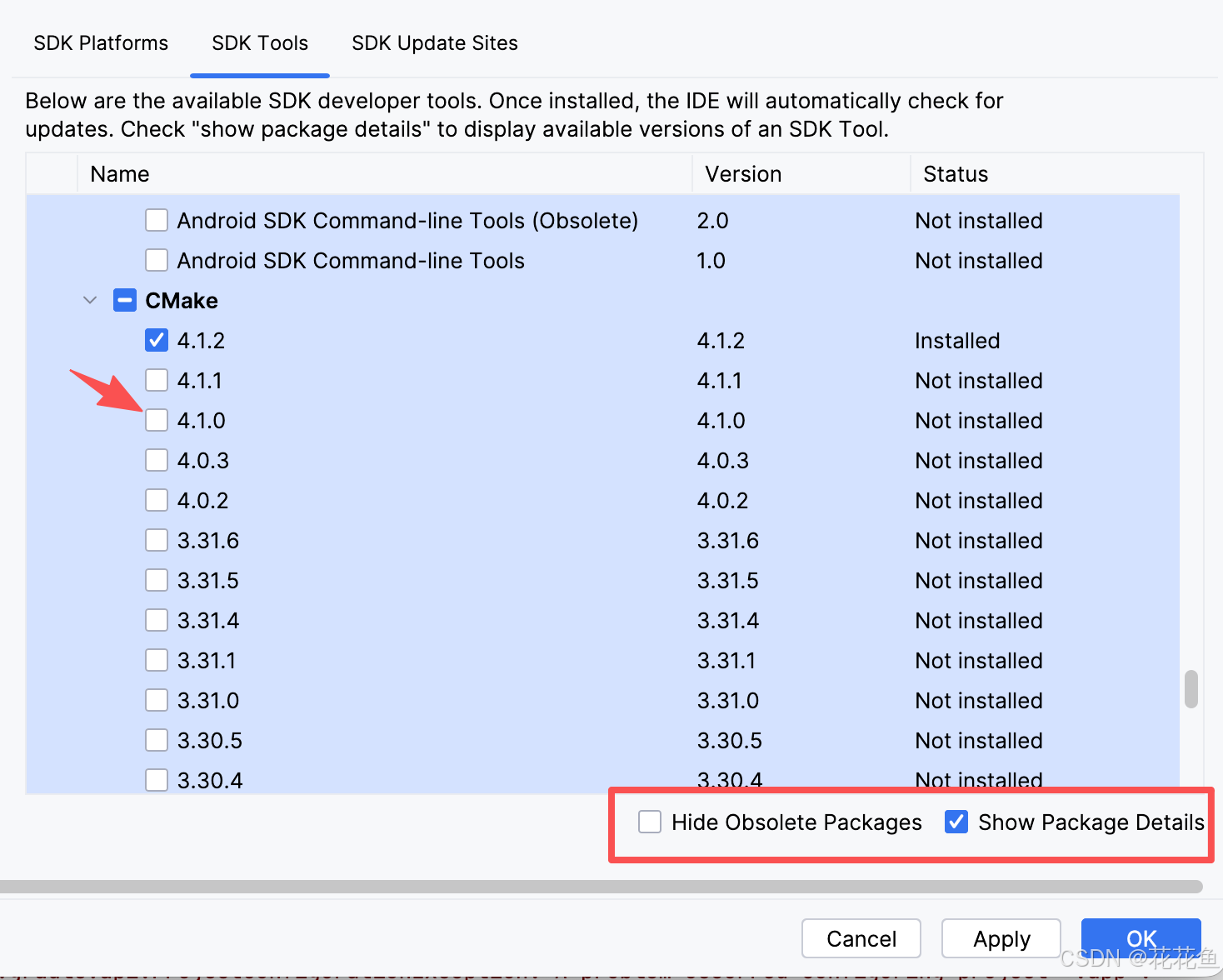
Task: Check the CMake 3.31.6 checkbox
Action: click(157, 540)
